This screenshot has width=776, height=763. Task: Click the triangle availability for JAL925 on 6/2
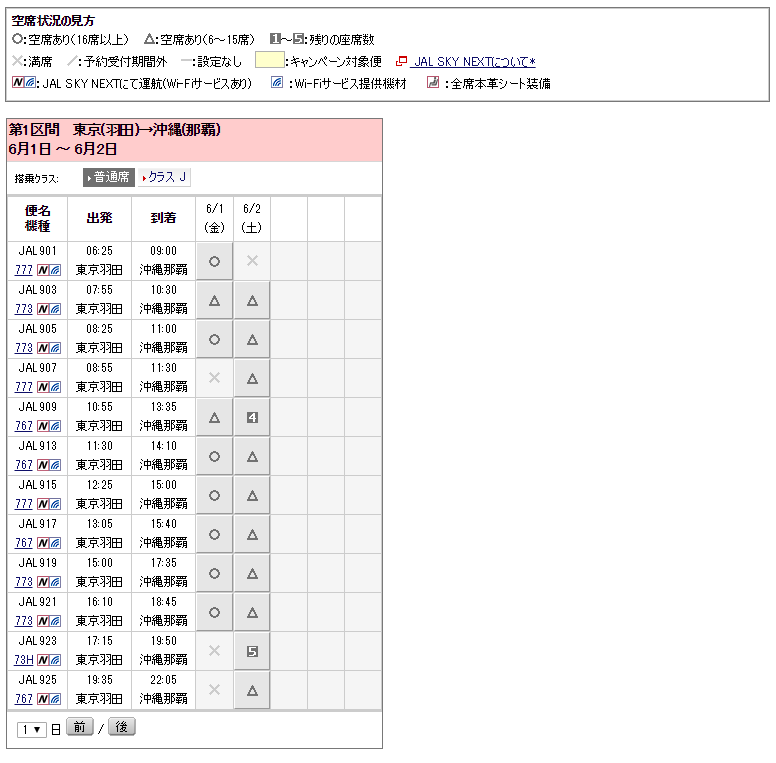coord(252,690)
